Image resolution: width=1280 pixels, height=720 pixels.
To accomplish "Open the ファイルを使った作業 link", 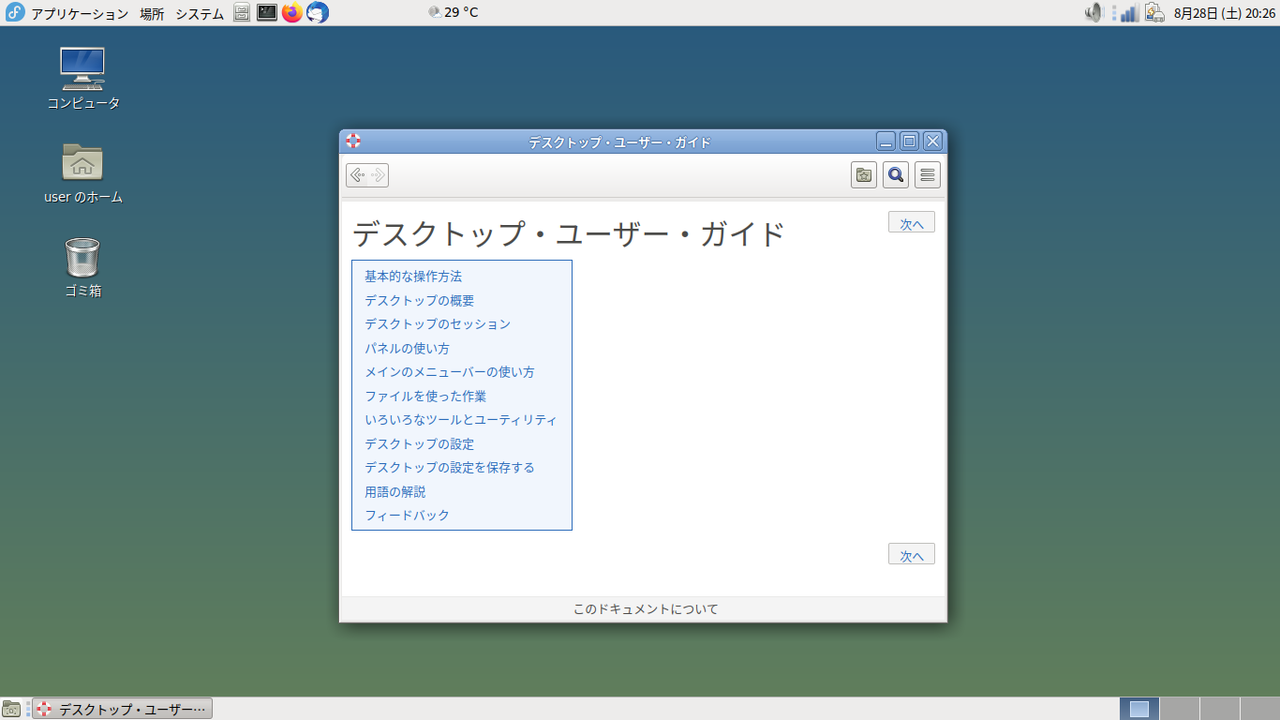I will pyautogui.click(x=425, y=396).
